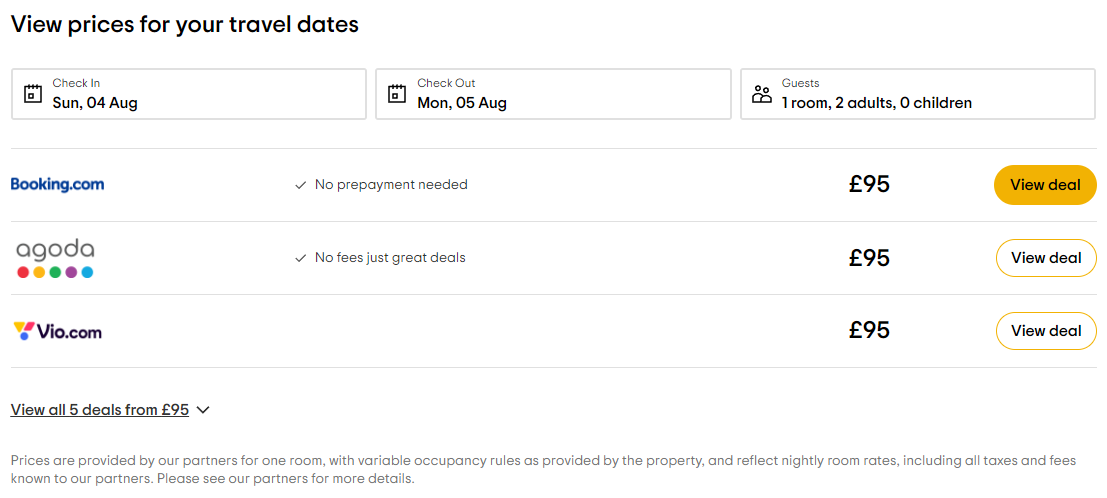The image size is (1107, 498).
Task: Expand the chevron next to View all 5 deals
Action: coord(204,410)
